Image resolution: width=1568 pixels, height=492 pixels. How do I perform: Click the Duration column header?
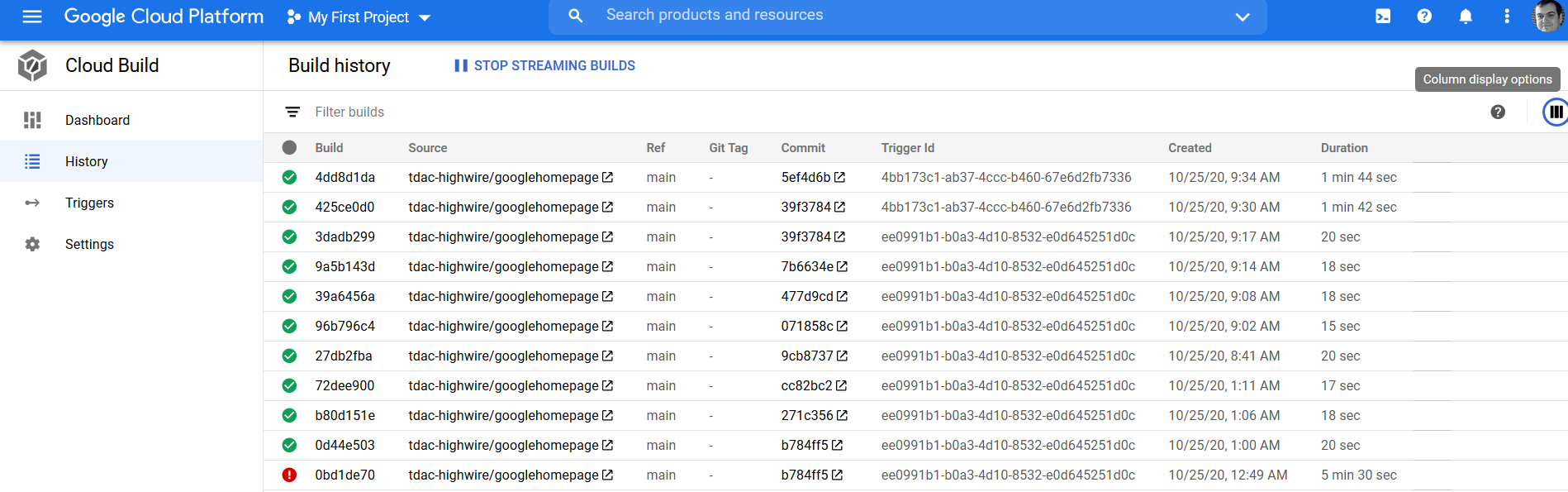(1344, 148)
